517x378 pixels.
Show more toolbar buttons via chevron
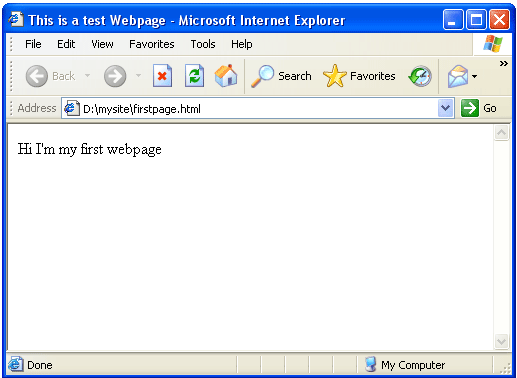(504, 63)
